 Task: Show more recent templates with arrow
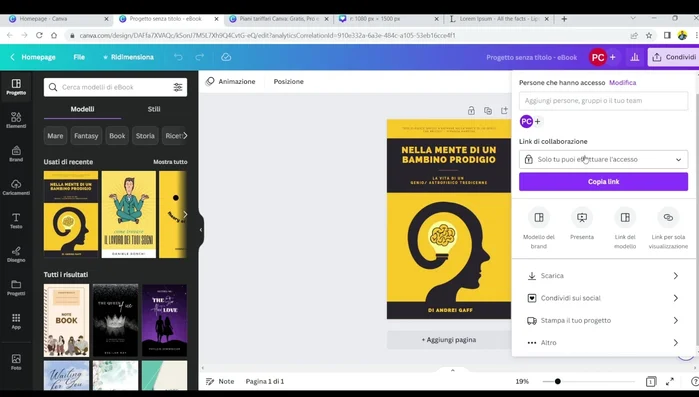[x=185, y=214]
